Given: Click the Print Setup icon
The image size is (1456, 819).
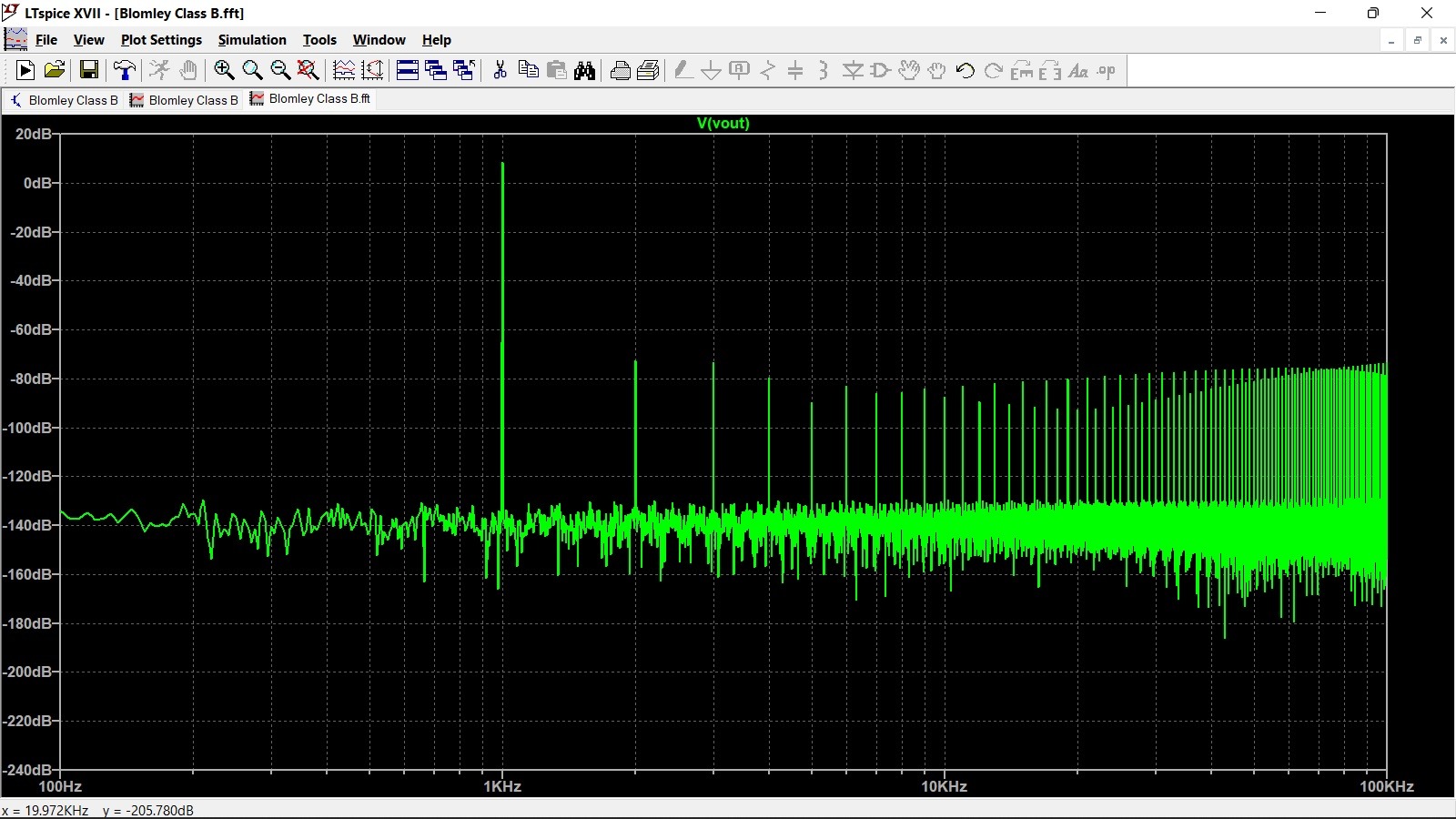Looking at the screenshot, I should point(621,70).
